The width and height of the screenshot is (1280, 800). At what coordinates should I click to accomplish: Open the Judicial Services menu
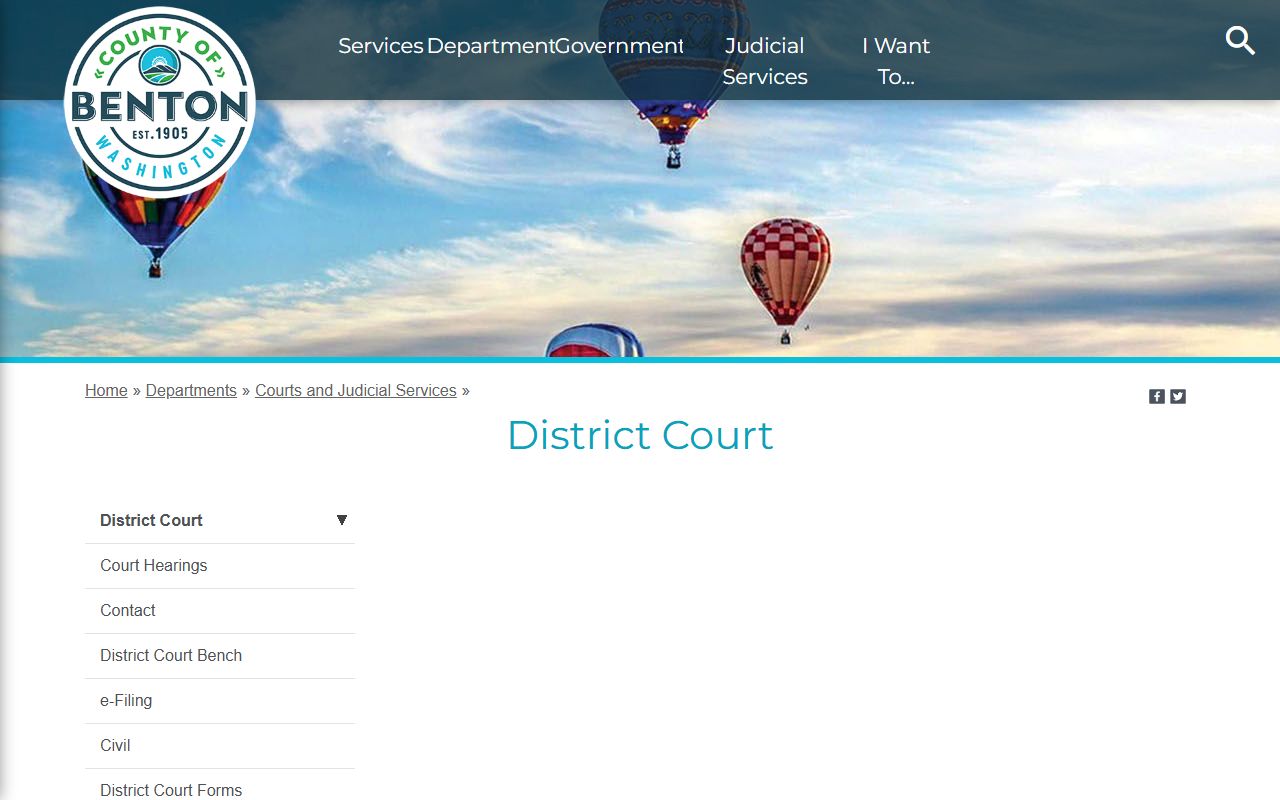(x=765, y=61)
